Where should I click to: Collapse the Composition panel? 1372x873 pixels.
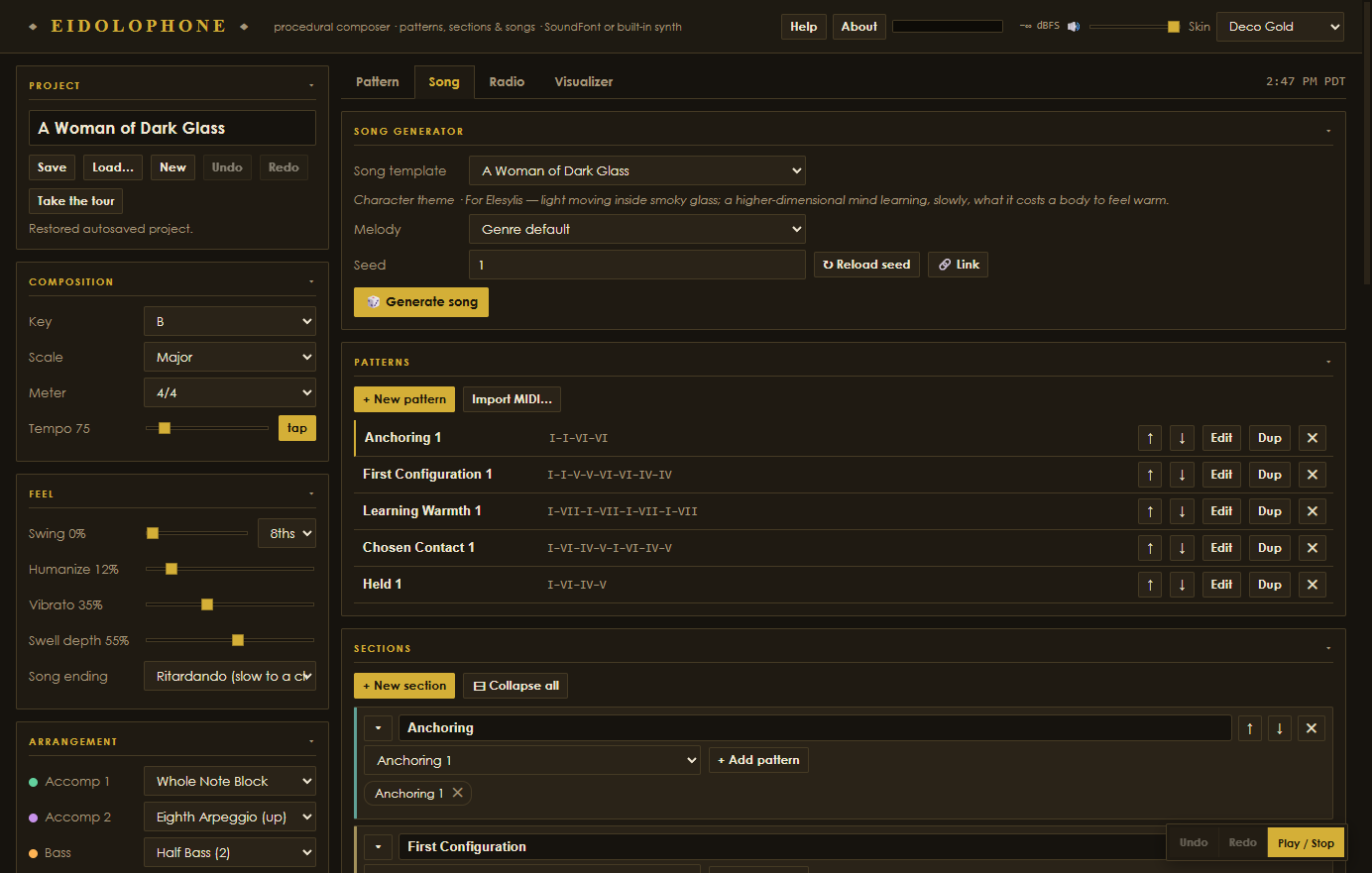[x=311, y=282]
